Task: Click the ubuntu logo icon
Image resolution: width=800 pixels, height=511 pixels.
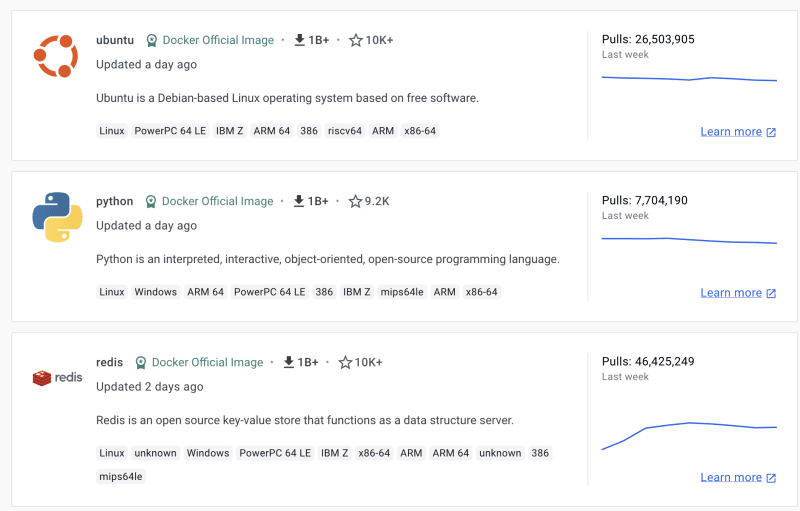Action: pos(56,56)
